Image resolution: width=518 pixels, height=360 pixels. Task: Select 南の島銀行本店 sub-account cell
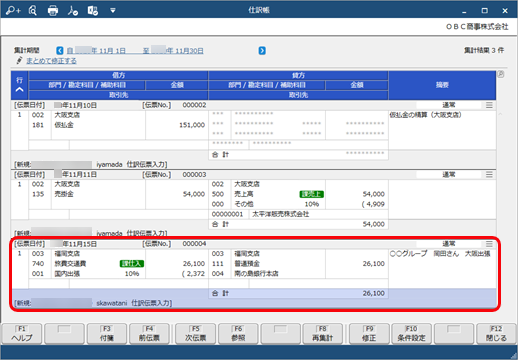pos(256,274)
